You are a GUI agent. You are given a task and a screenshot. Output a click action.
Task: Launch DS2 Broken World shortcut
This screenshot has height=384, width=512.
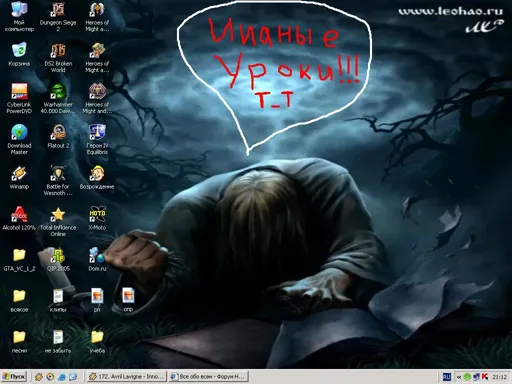coord(58,57)
